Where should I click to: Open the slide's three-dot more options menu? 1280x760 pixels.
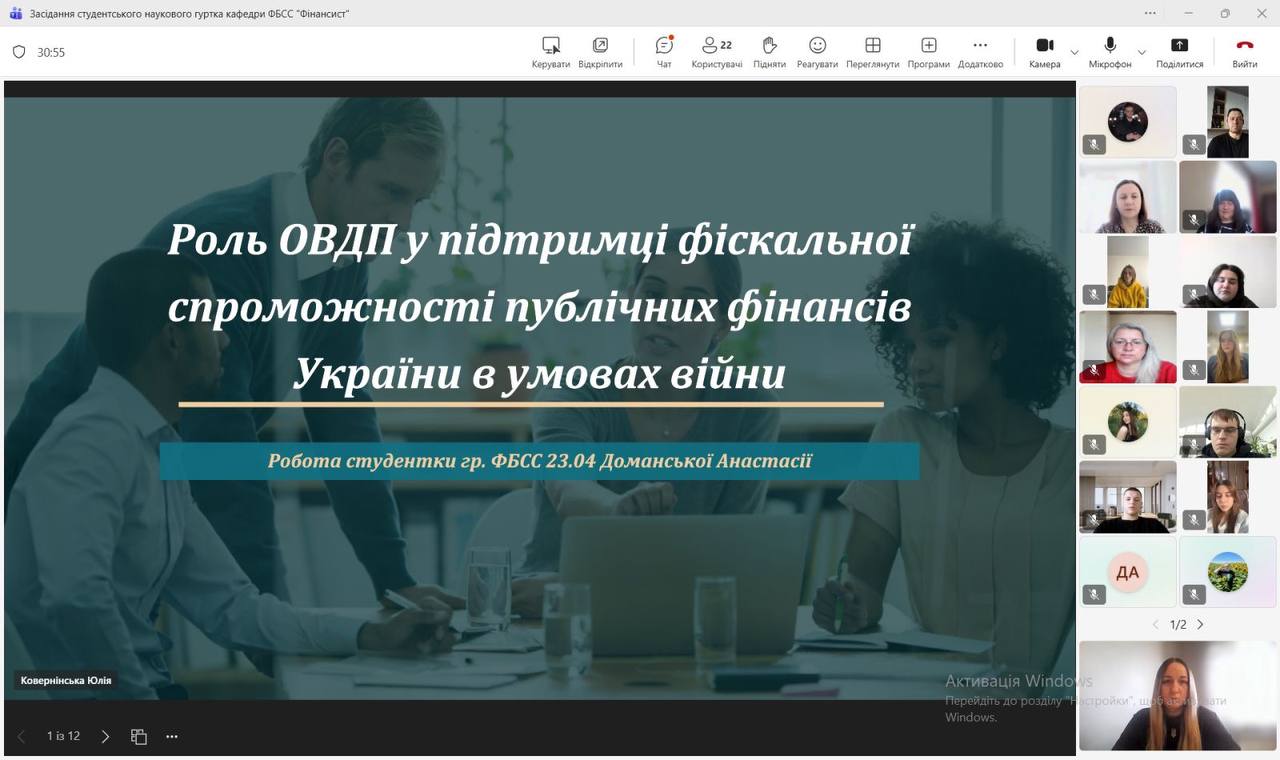pos(172,737)
